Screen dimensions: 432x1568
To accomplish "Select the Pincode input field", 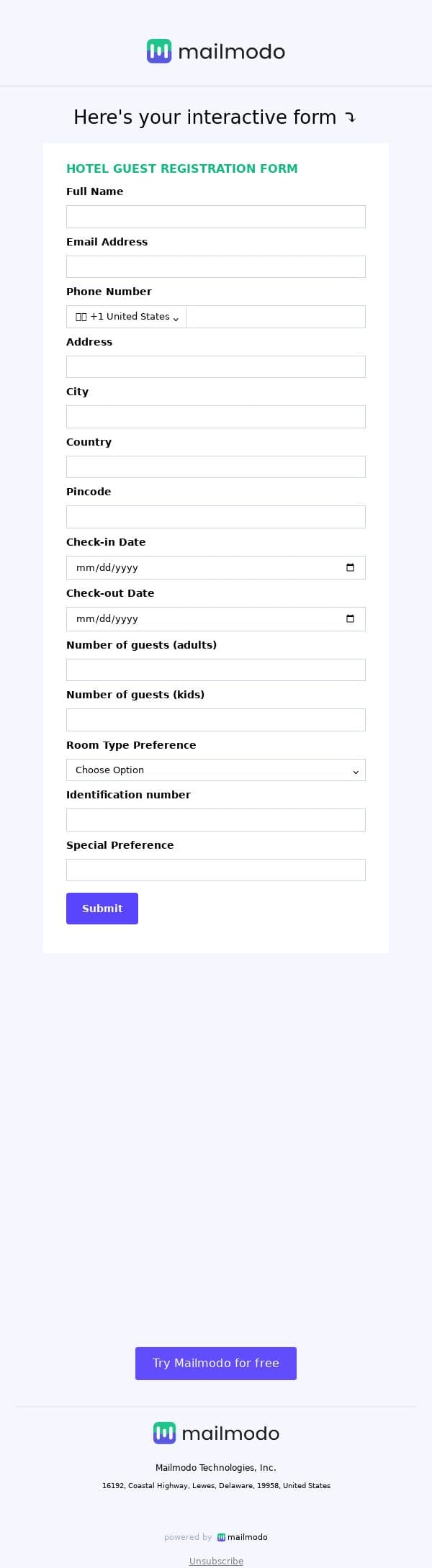I will pos(216,517).
